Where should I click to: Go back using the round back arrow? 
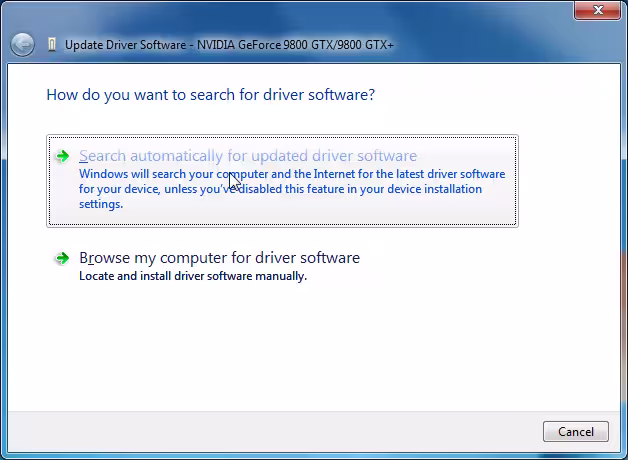tap(22, 44)
